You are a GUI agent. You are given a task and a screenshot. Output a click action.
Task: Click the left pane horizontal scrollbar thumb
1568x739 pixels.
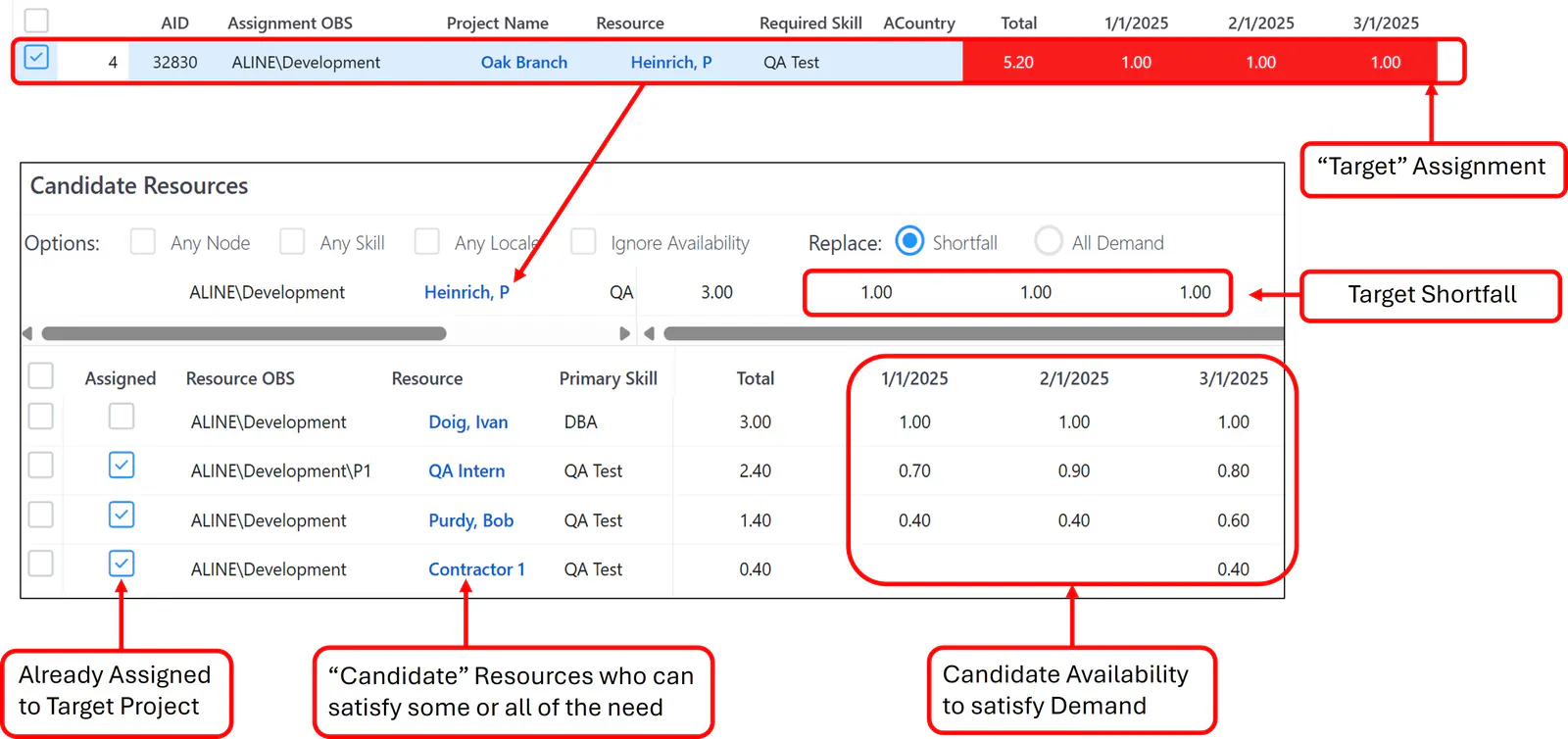pos(244,333)
